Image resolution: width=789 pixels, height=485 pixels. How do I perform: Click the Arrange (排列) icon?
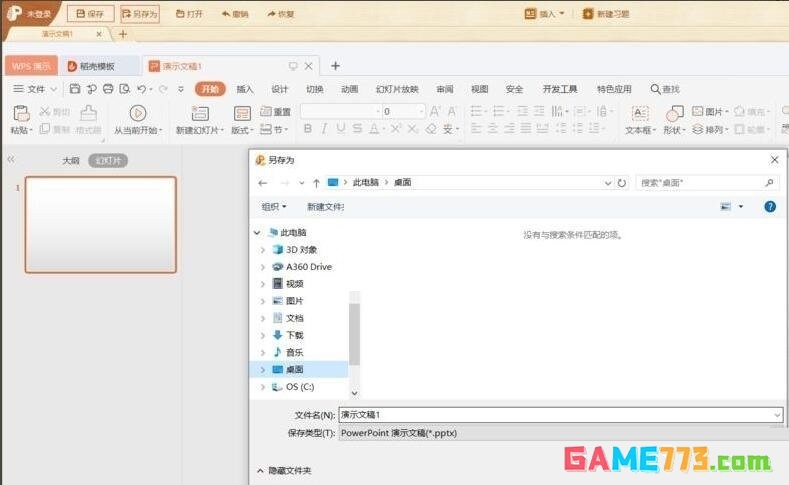point(697,129)
